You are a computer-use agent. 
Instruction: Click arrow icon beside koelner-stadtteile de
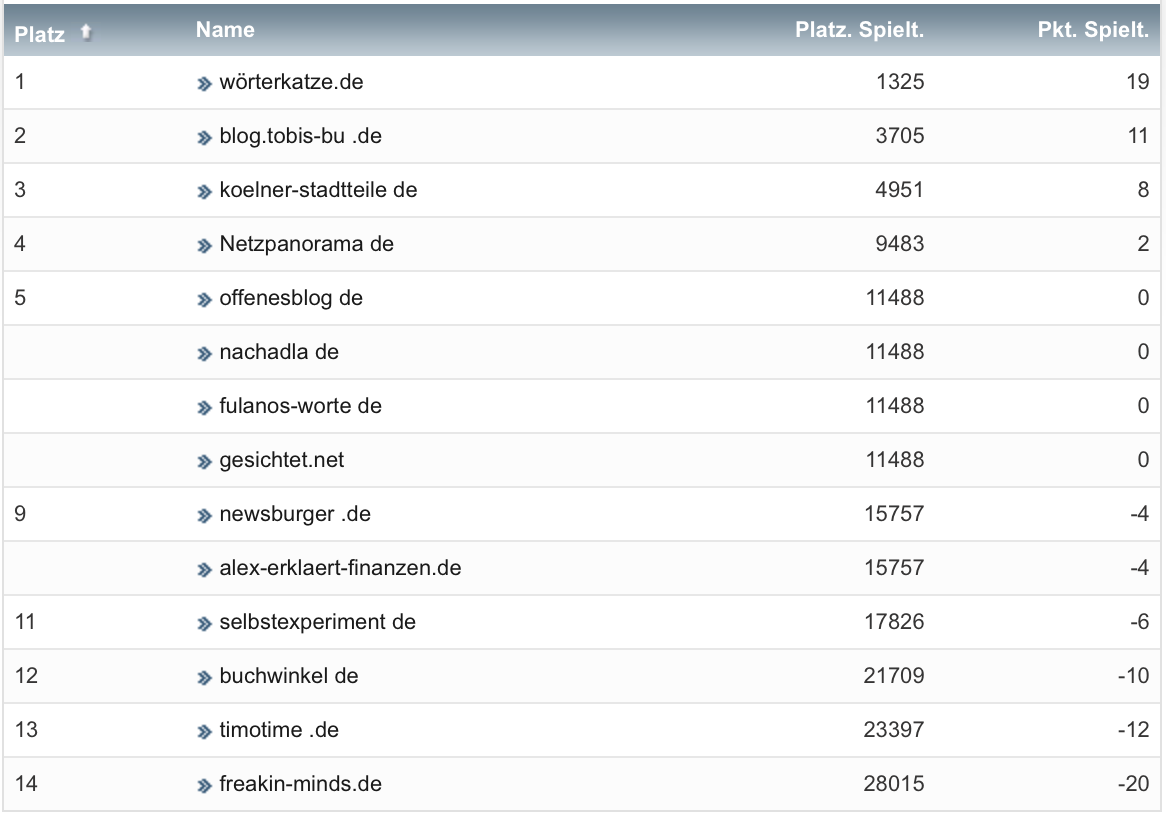(x=204, y=192)
